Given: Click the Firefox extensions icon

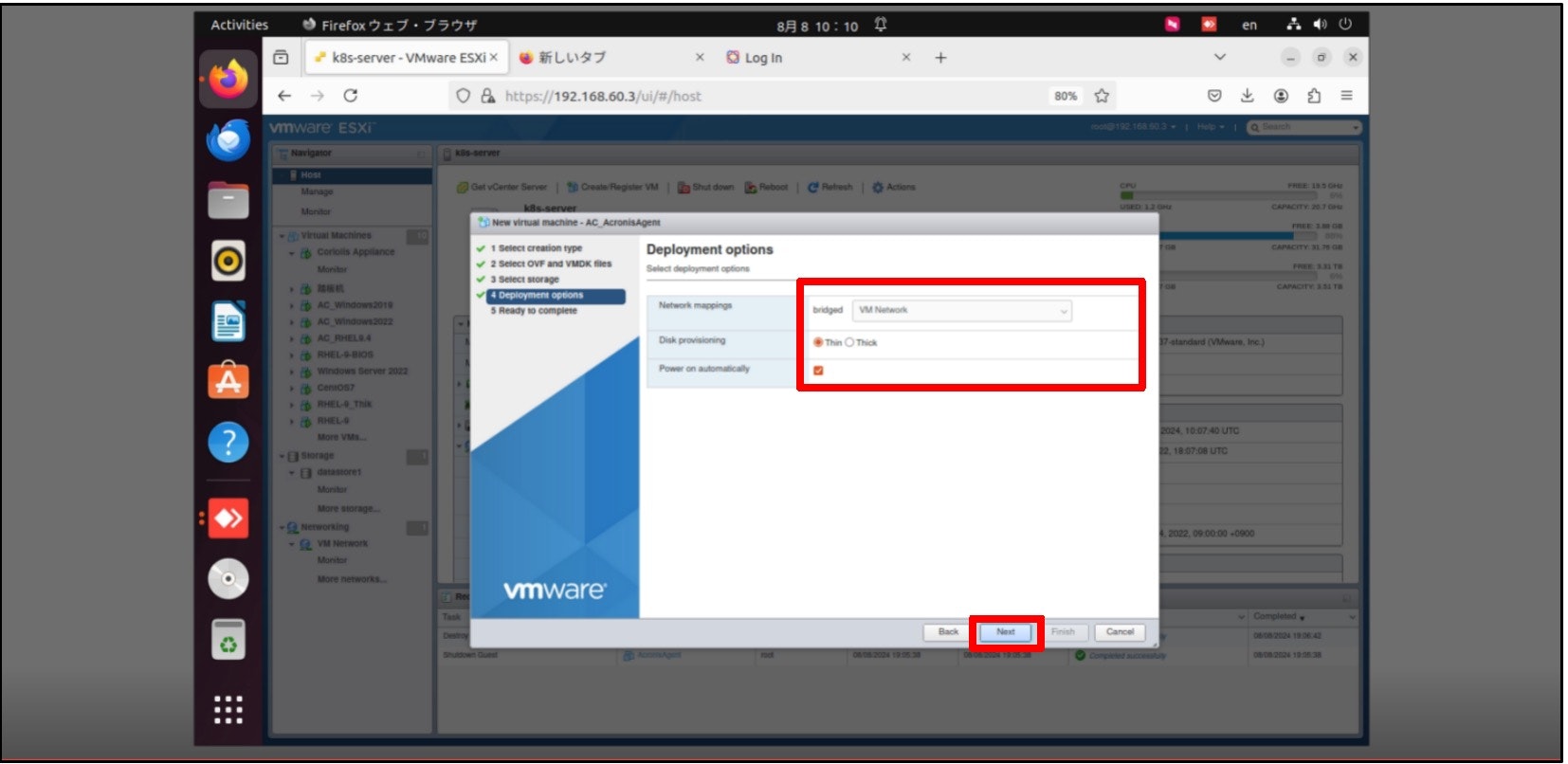Looking at the screenshot, I should pos(1314,96).
